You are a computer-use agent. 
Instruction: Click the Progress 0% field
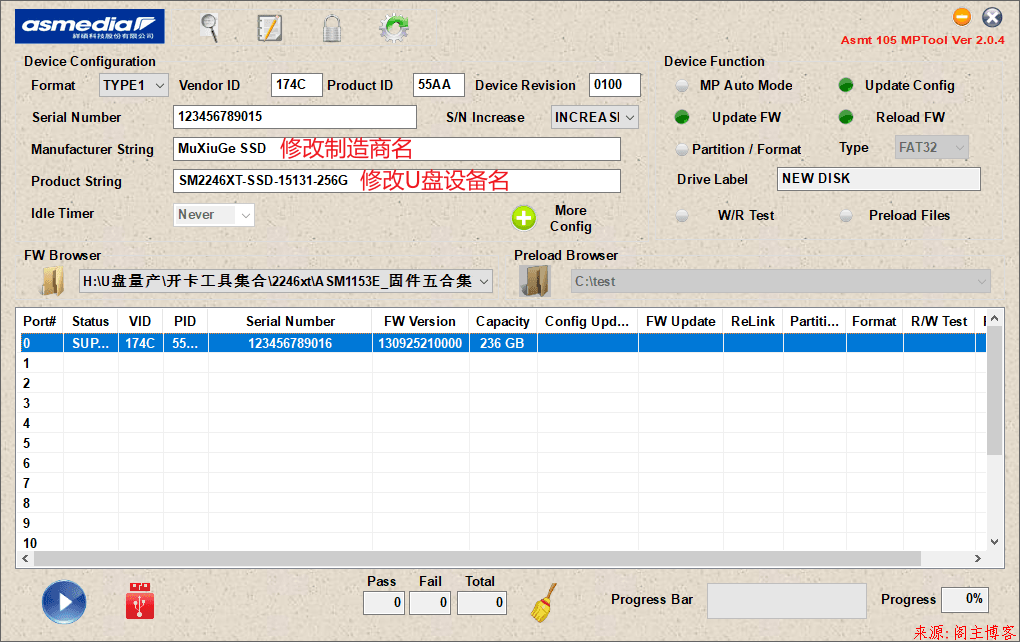(965, 599)
